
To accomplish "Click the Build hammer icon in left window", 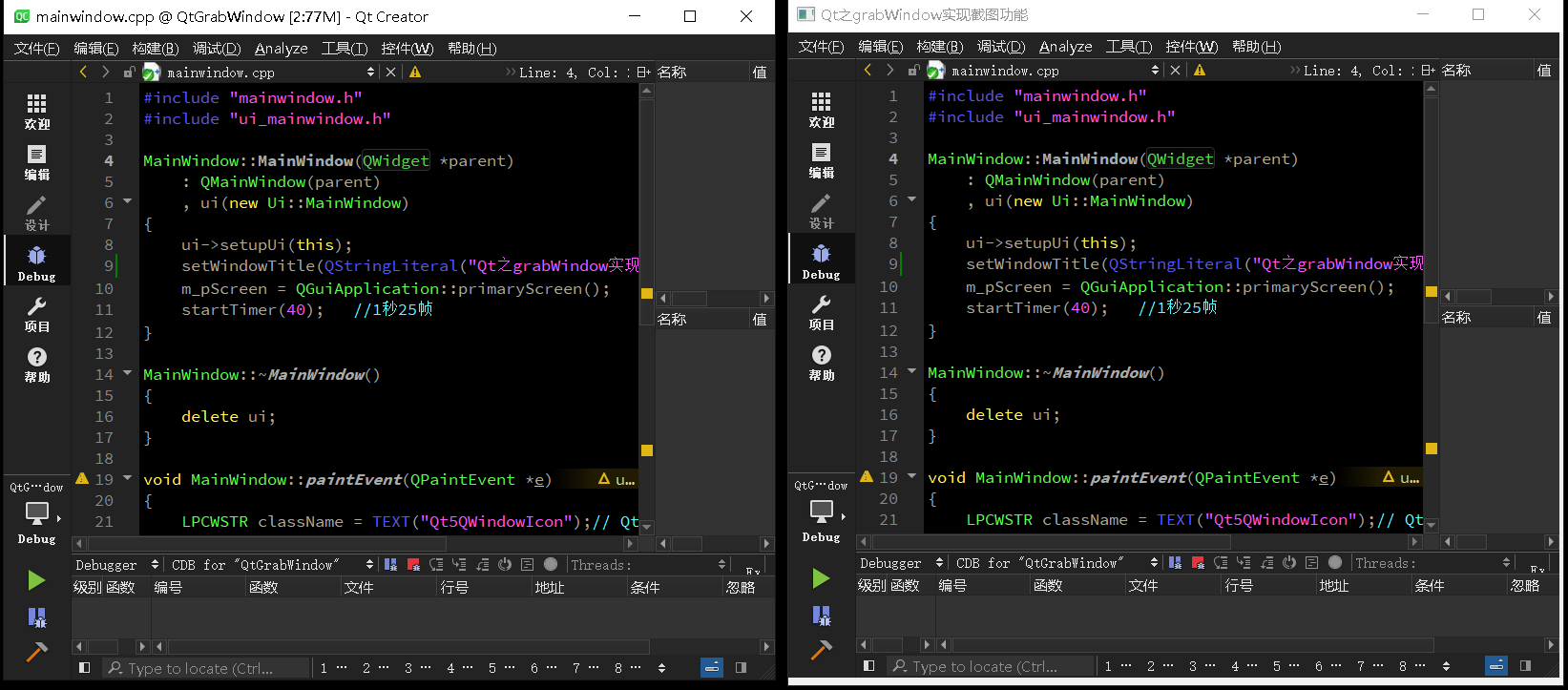I will tap(36, 652).
